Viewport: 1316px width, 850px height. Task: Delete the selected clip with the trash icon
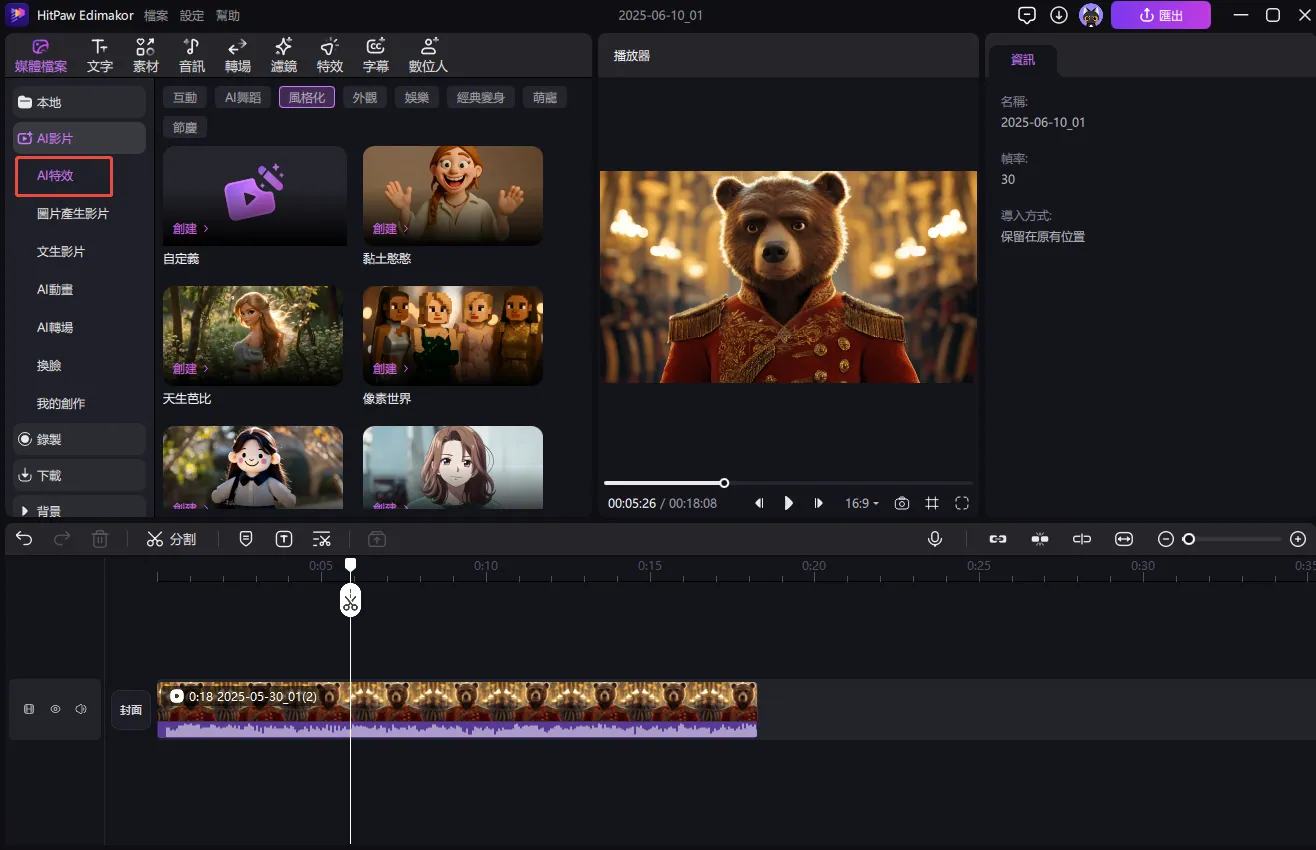(x=100, y=539)
